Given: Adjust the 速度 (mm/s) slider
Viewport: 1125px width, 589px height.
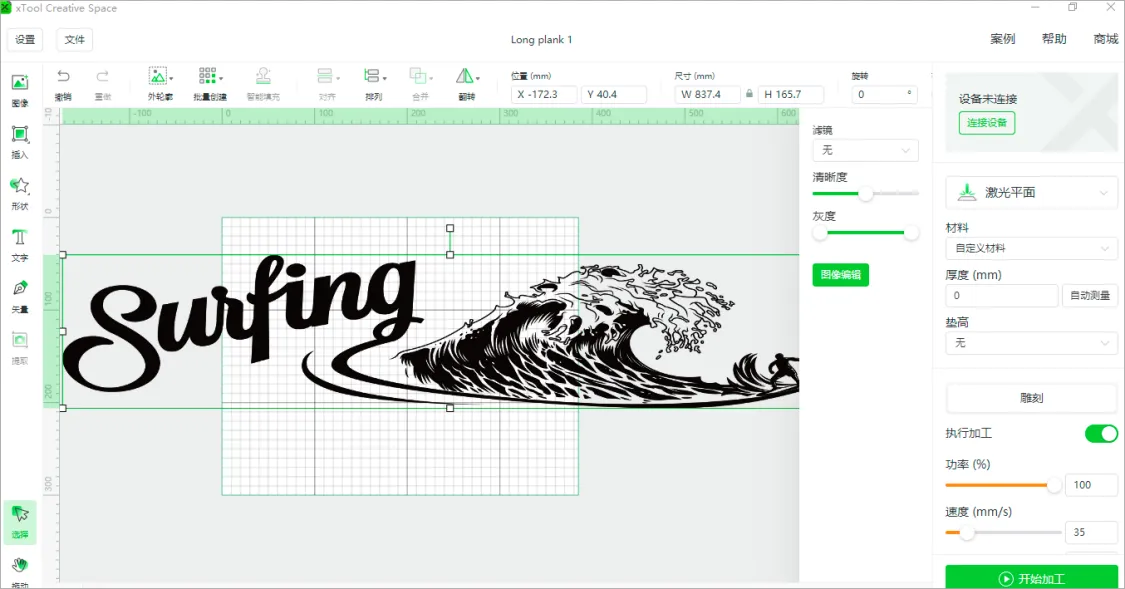Looking at the screenshot, I should [x=966, y=532].
